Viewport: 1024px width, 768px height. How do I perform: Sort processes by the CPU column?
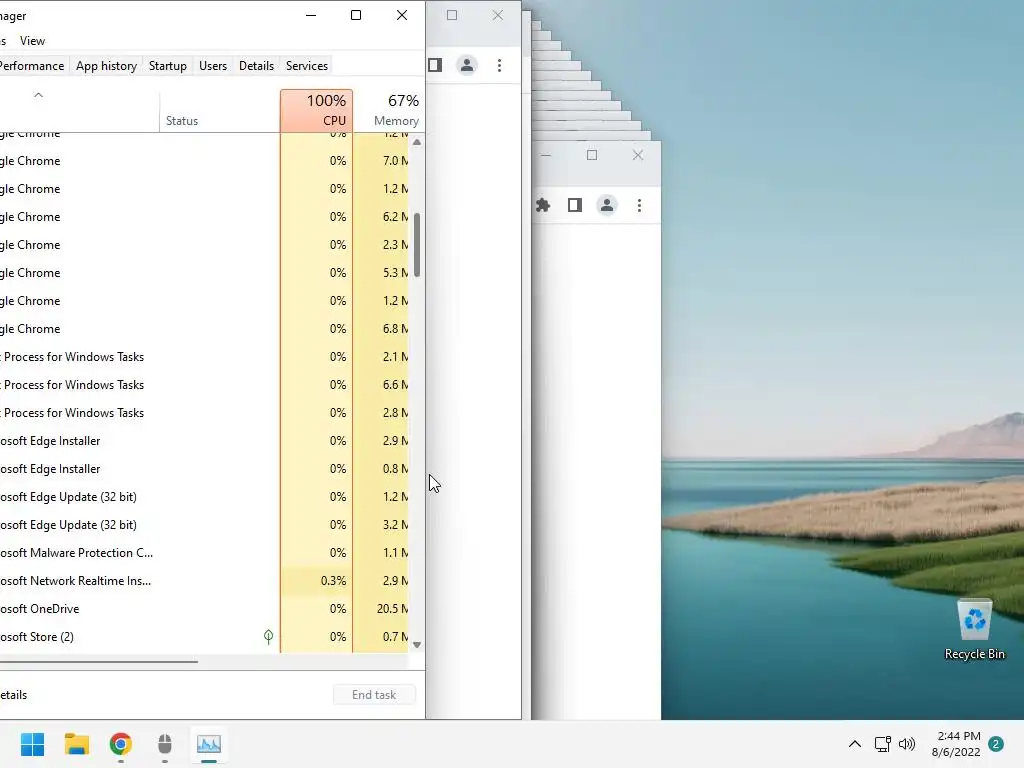[317, 110]
